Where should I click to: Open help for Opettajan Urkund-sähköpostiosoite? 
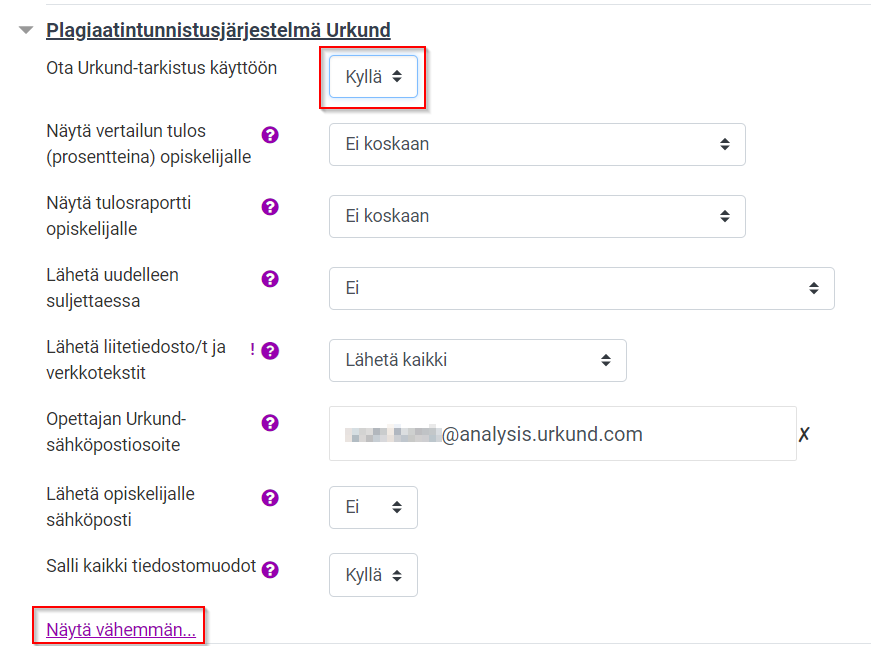point(270,423)
